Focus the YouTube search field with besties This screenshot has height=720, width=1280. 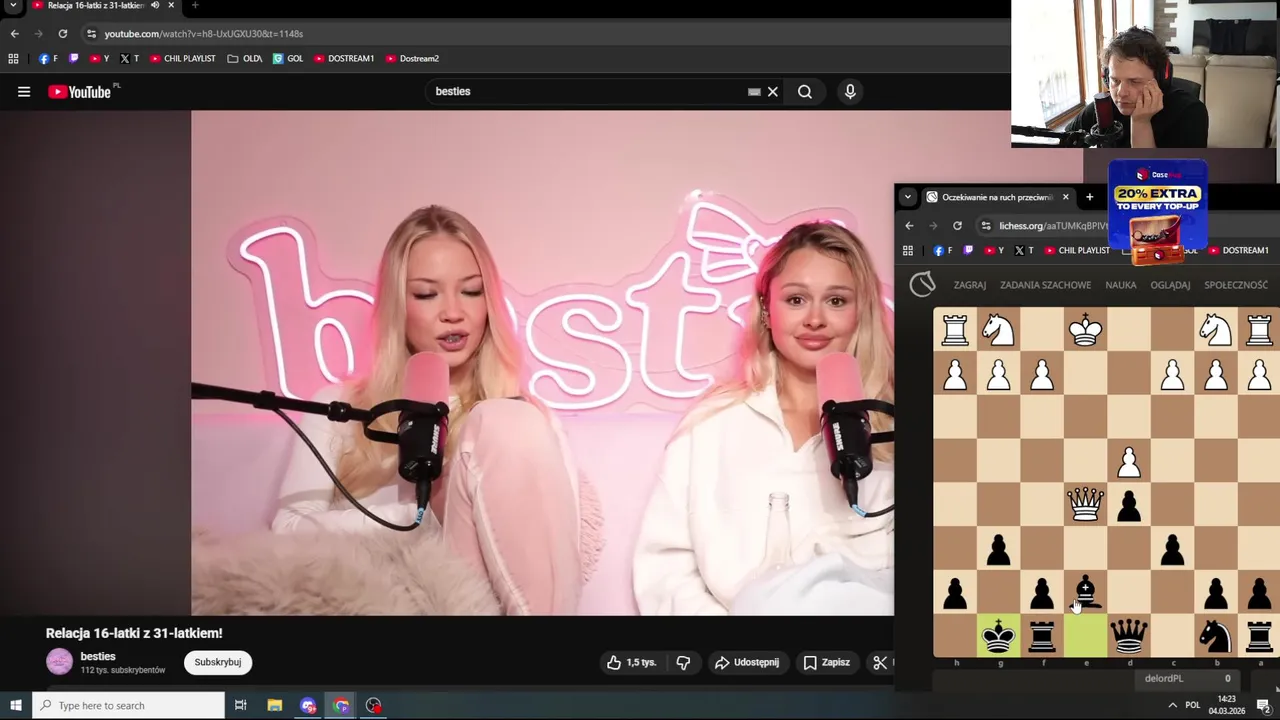click(590, 92)
